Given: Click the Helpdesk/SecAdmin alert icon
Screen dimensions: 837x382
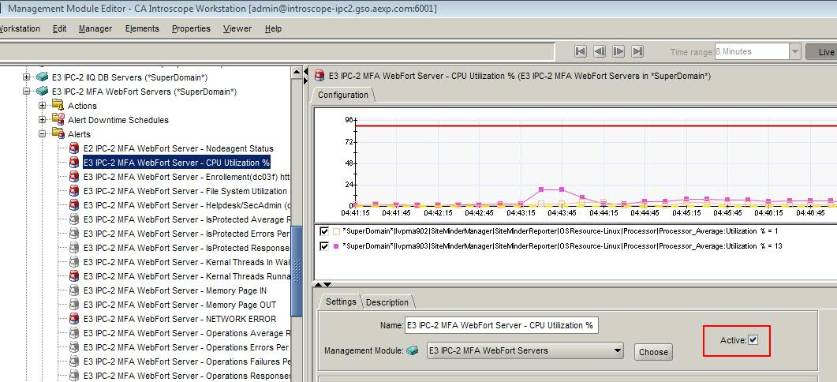Looking at the screenshot, I should (74, 205).
